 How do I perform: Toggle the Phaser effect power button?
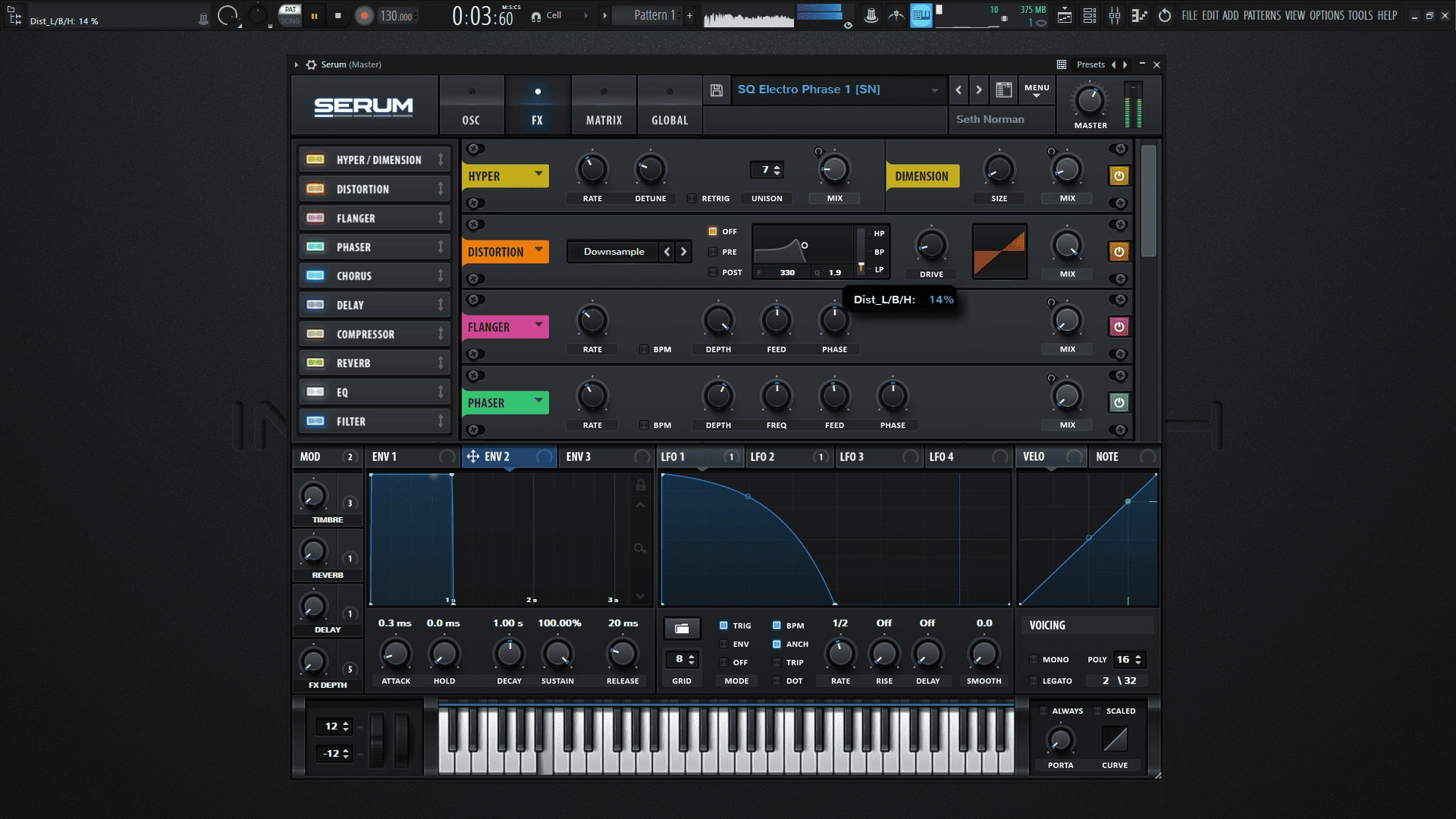[x=1119, y=403]
